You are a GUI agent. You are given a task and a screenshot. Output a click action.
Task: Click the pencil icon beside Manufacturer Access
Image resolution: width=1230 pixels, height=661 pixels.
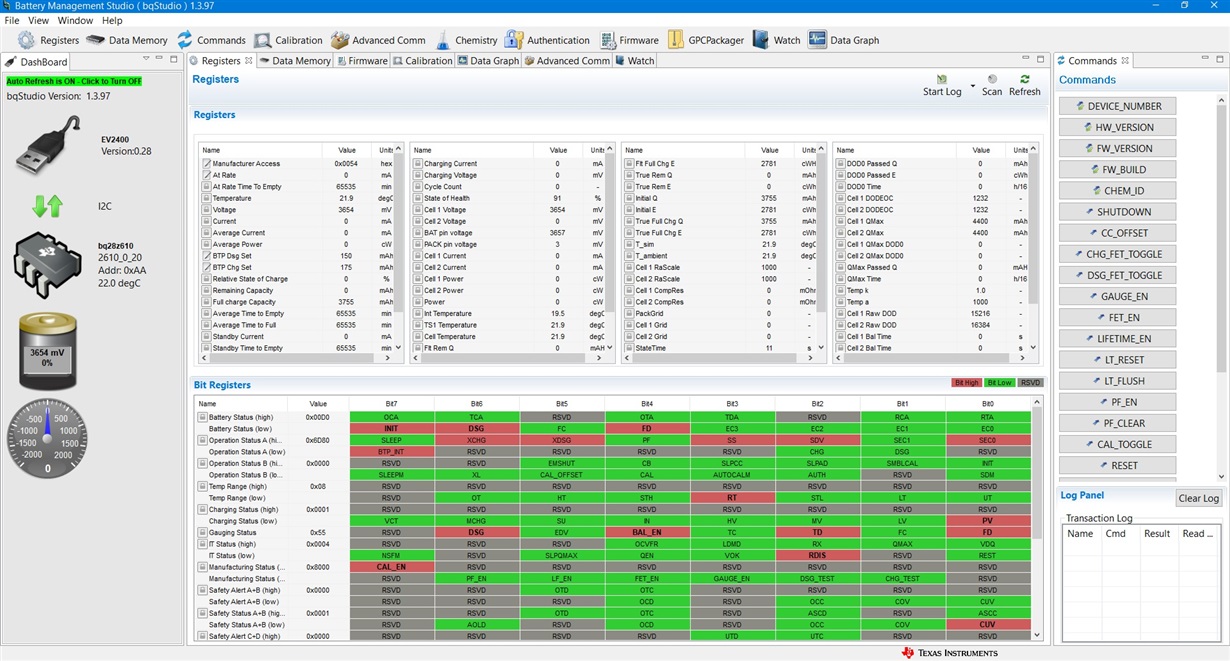pos(206,163)
